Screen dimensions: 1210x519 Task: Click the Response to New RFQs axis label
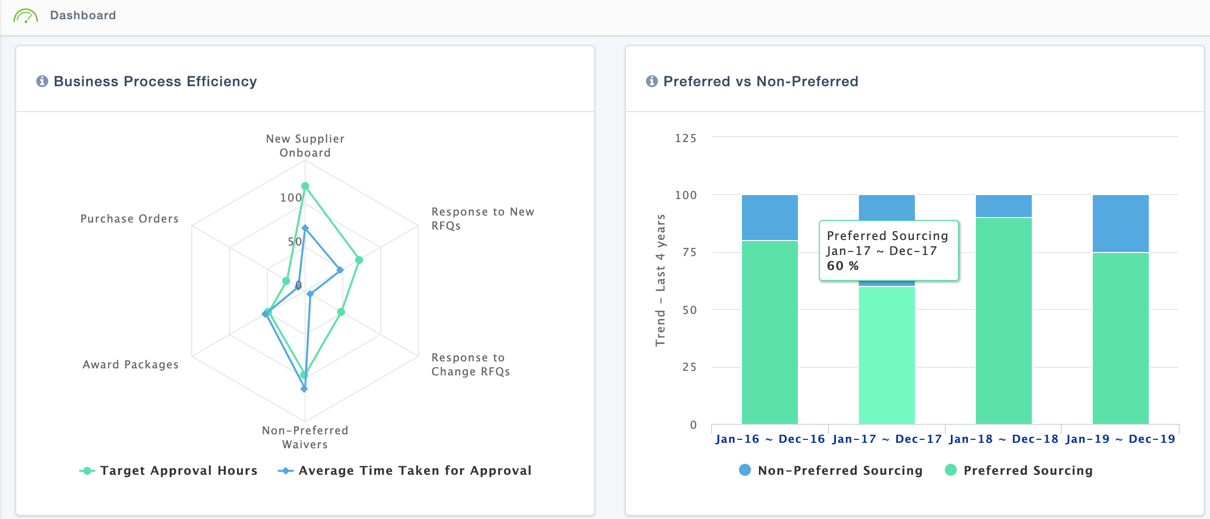point(482,218)
